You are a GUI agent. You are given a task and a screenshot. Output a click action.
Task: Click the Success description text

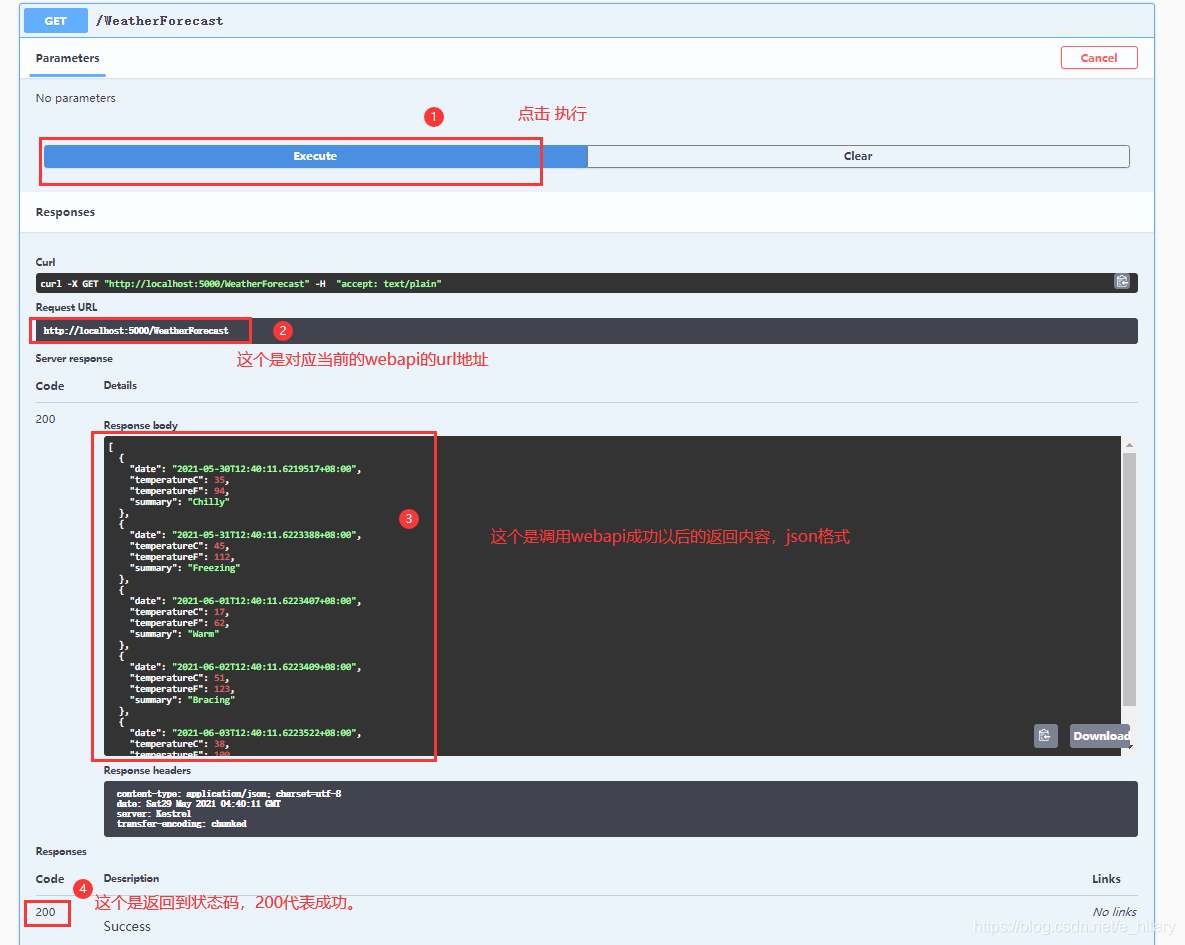point(127,926)
